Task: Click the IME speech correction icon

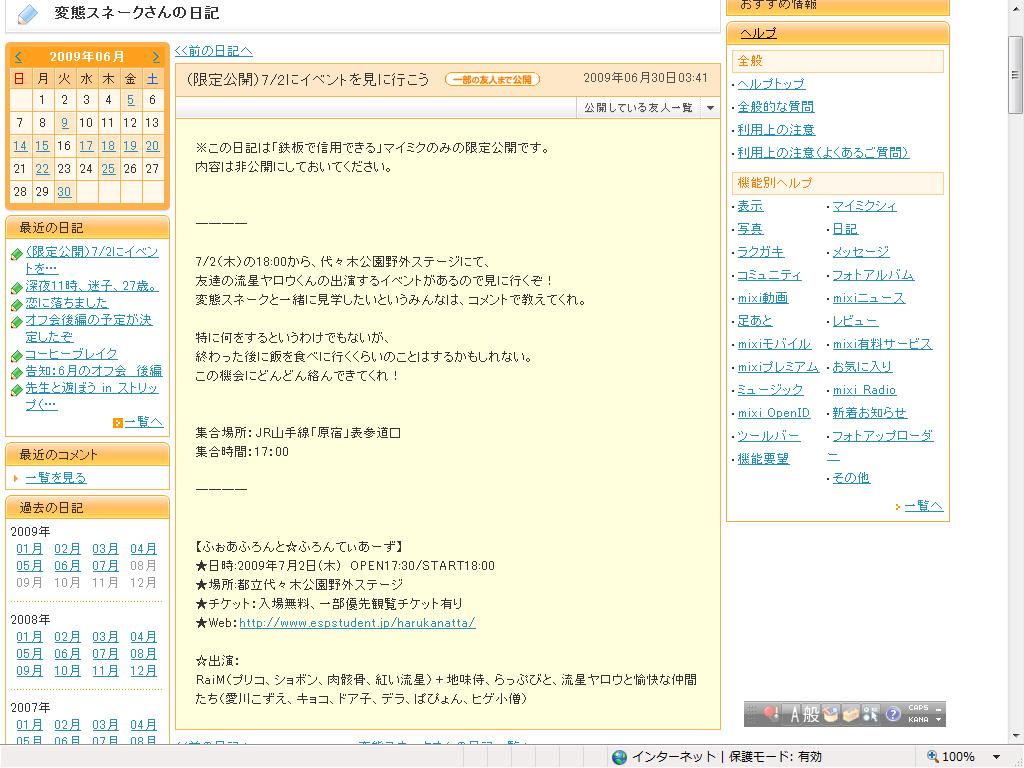Action: pos(771,714)
